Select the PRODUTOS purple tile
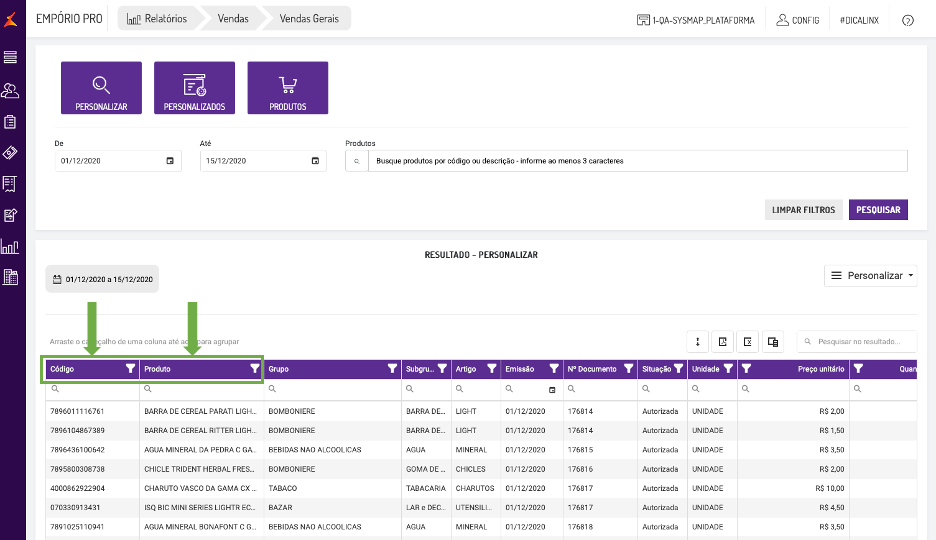Image resolution: width=936 pixels, height=540 pixels. (x=288, y=88)
